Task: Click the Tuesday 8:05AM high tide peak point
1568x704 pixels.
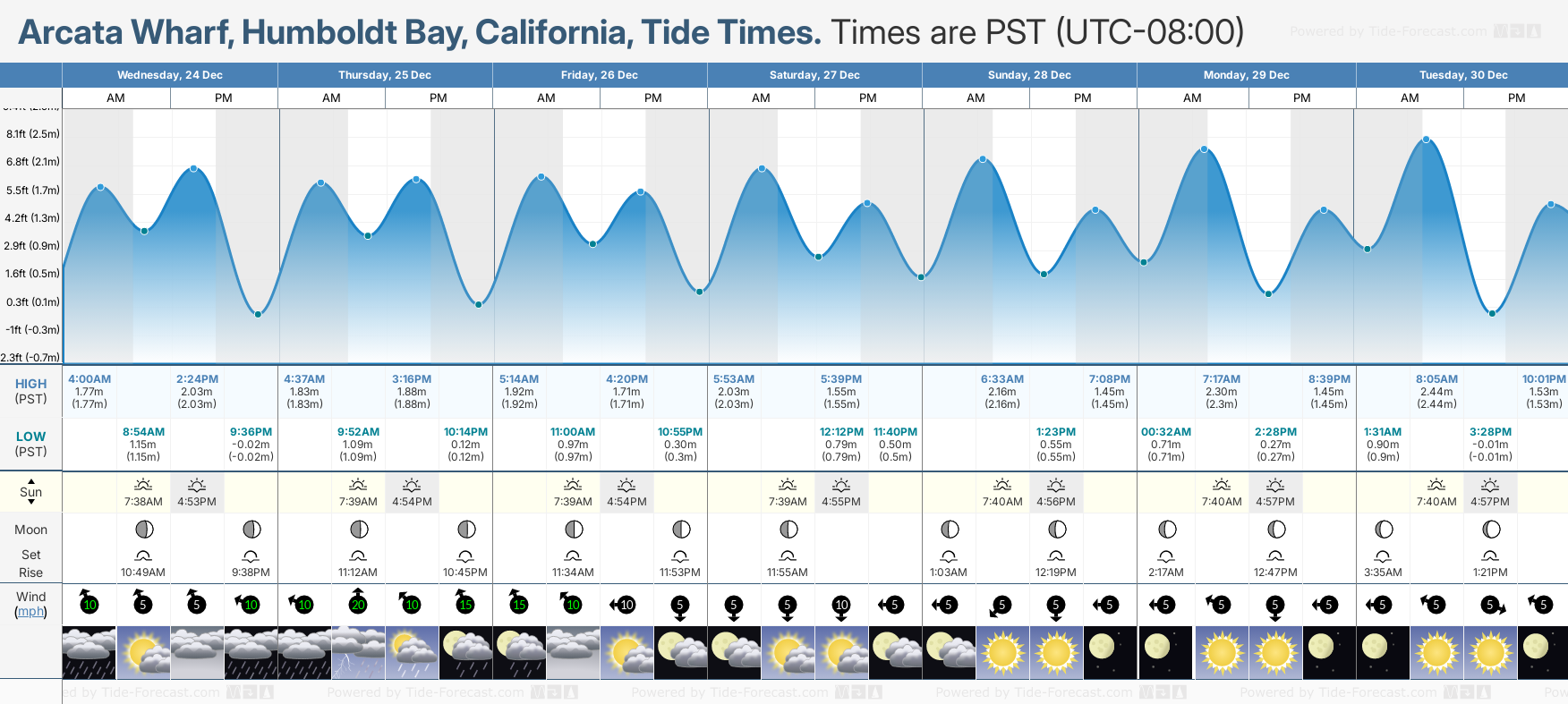Action: tap(1427, 140)
